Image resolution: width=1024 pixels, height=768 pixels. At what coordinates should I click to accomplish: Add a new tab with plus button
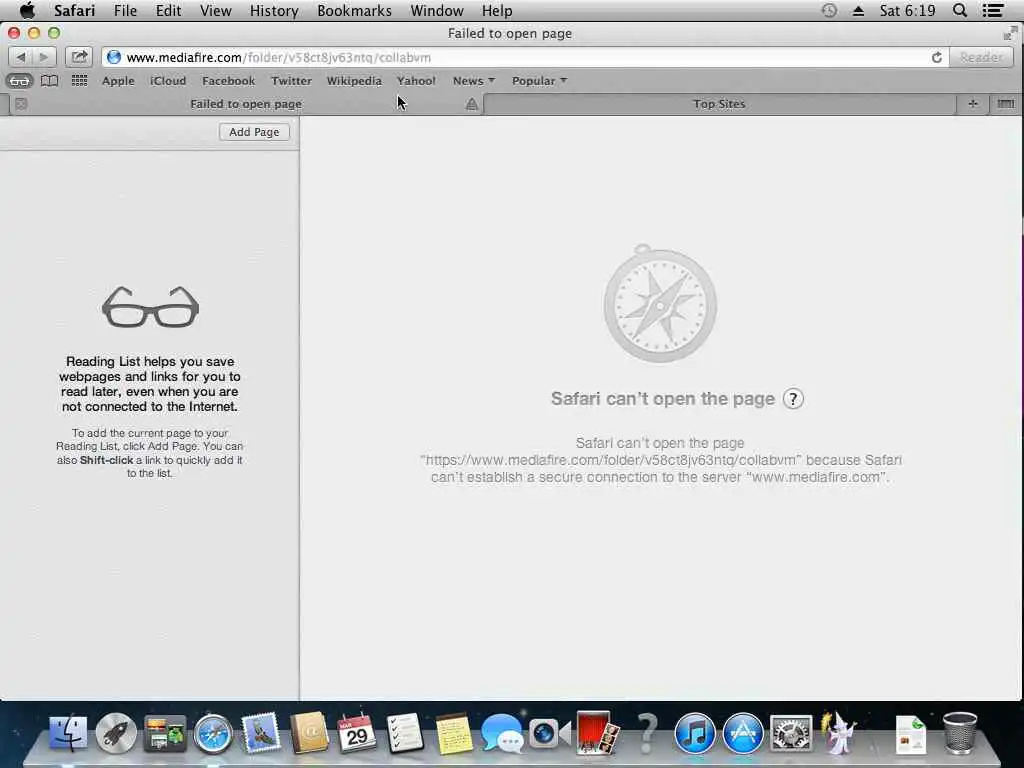(972, 104)
